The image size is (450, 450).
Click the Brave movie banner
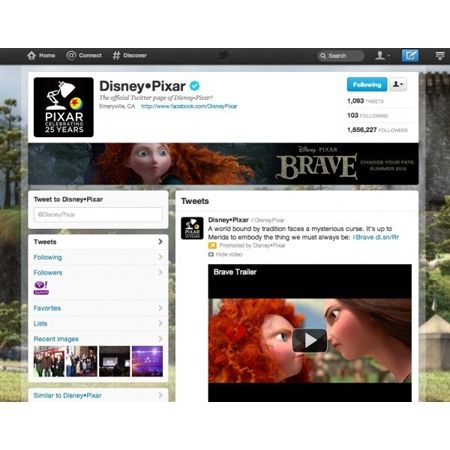pos(223,164)
